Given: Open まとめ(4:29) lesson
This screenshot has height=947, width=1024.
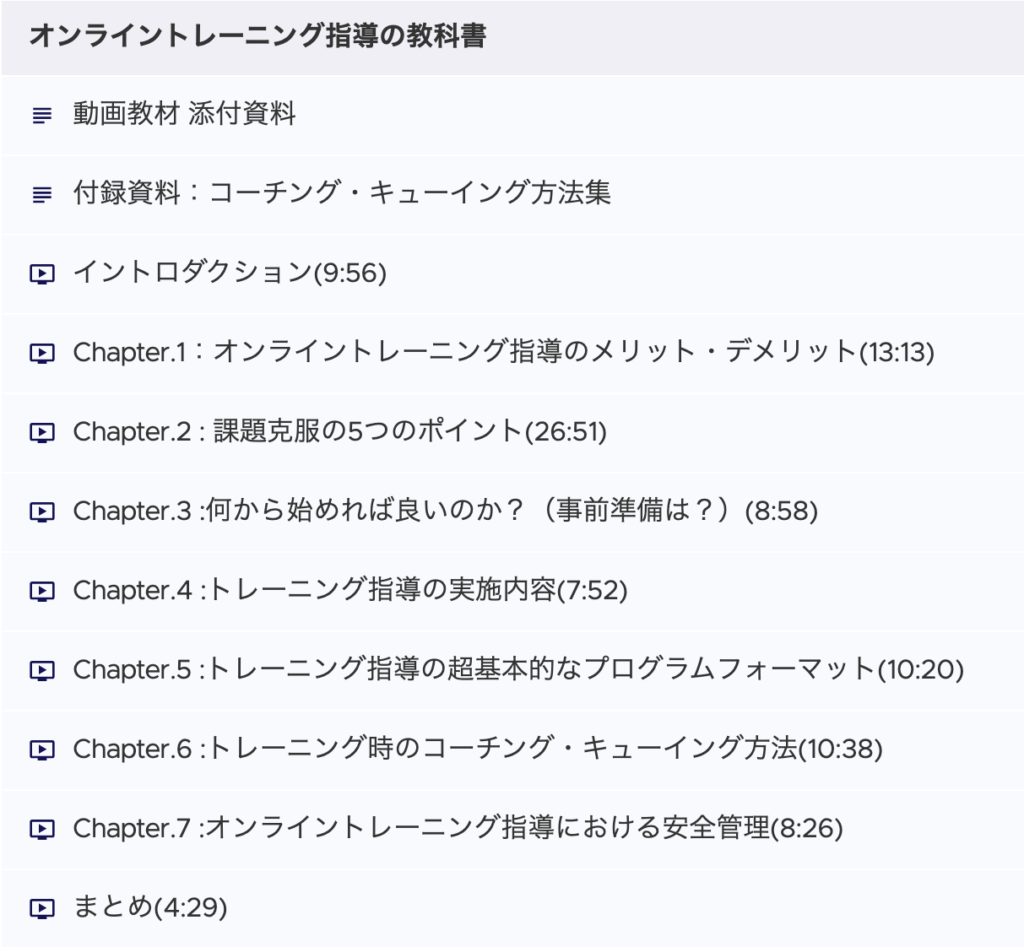Looking at the screenshot, I should pos(512,908).
